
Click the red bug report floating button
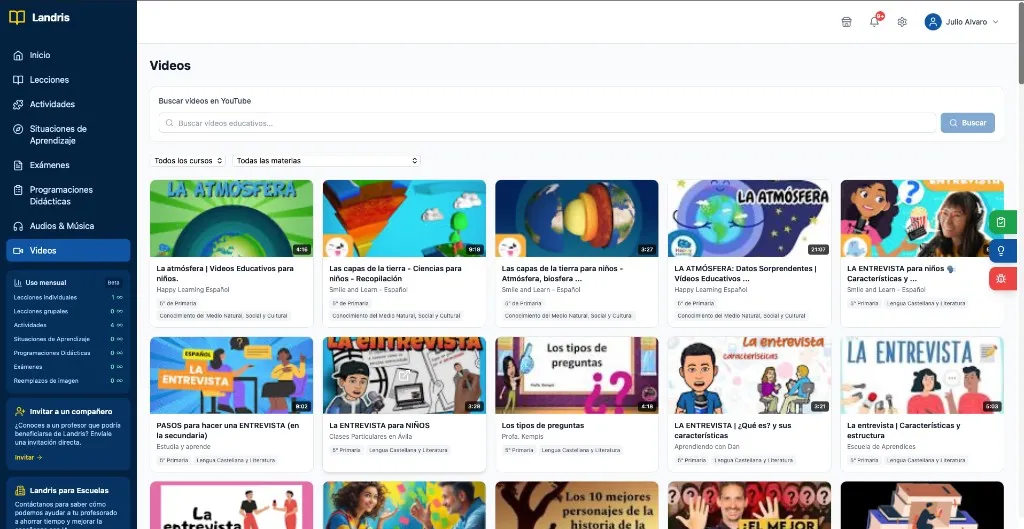tap(1001, 279)
